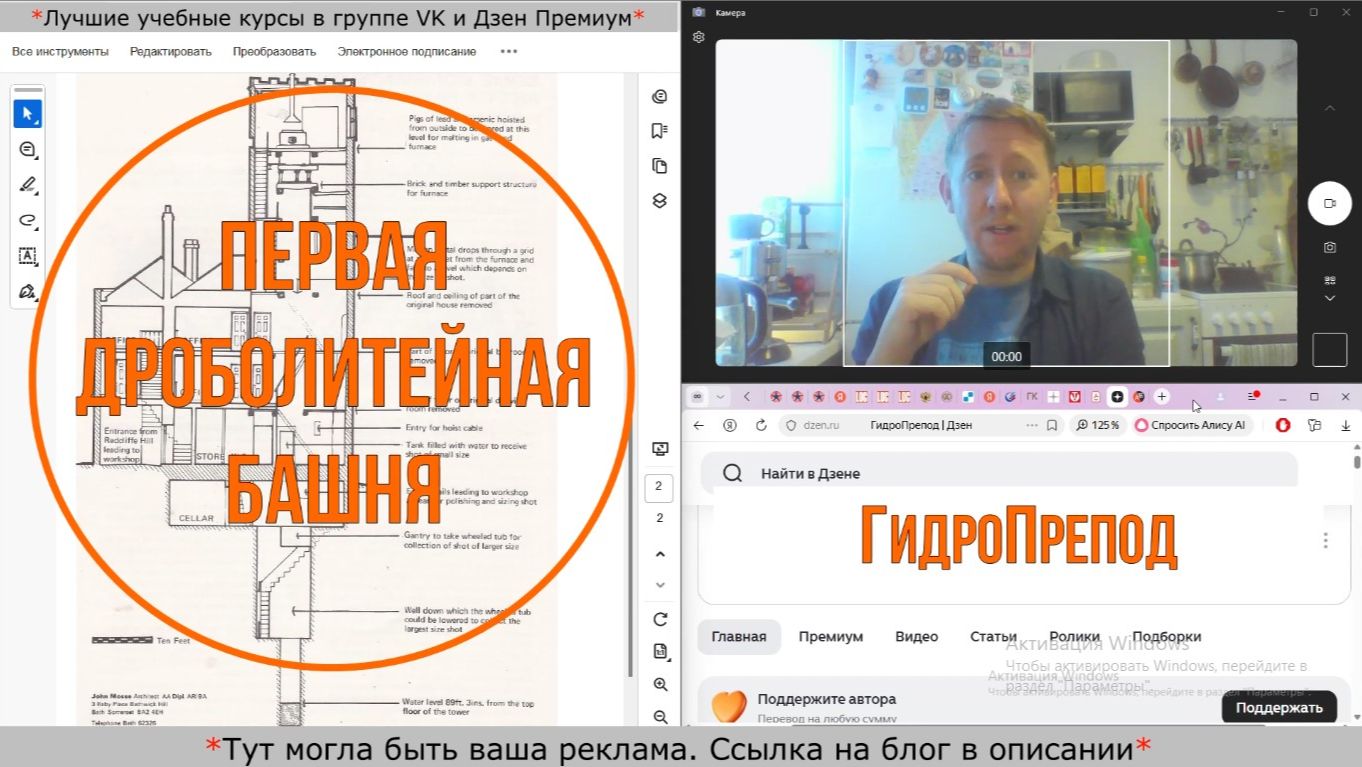Click the display mode icon above page number
Viewport: 1362px width, 767px height.
point(659,449)
